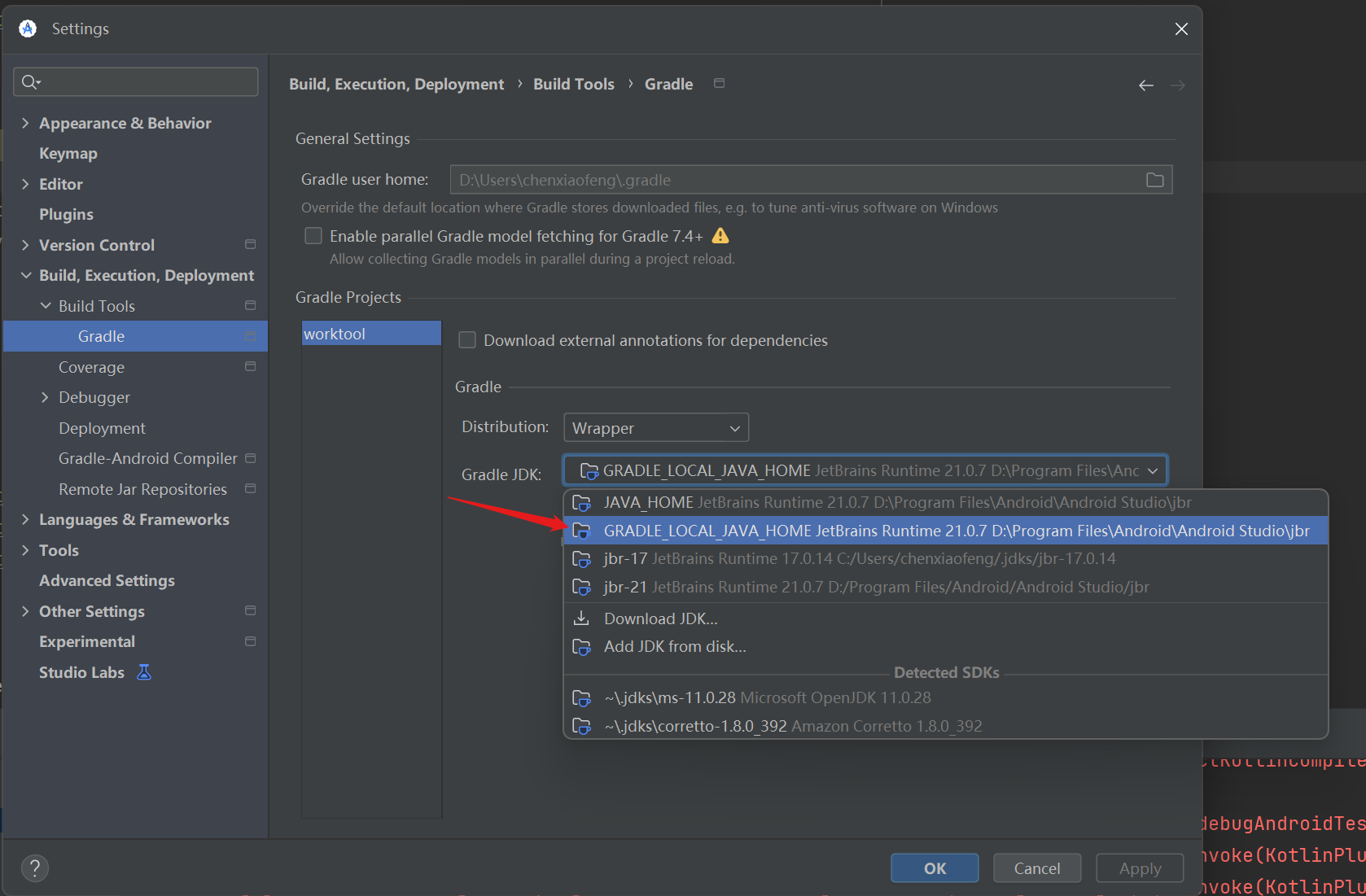Image resolution: width=1366 pixels, height=896 pixels.
Task: Choose Add JDK from disk... option
Action: click(946, 647)
